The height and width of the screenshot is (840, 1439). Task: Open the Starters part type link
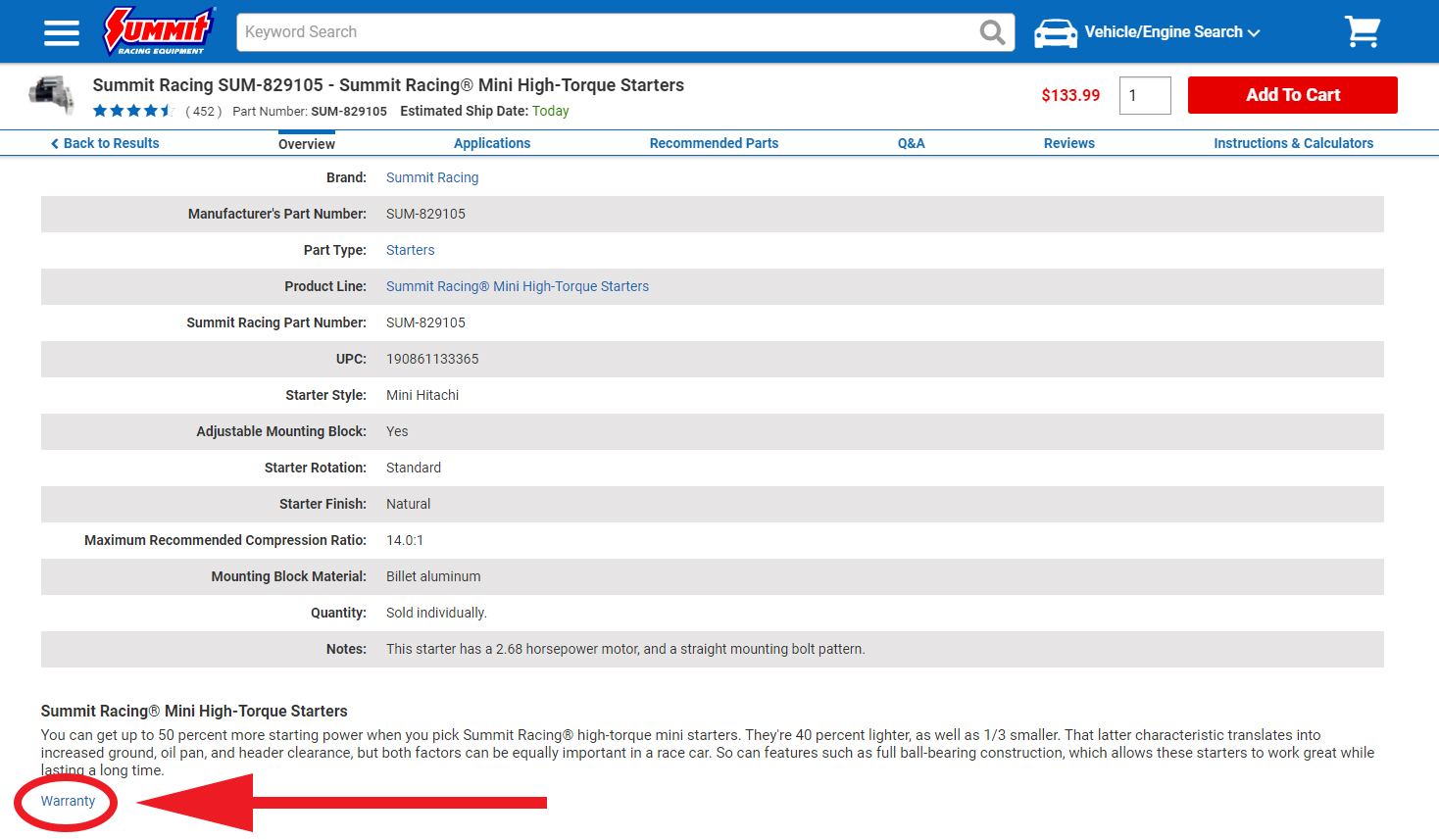[x=410, y=250]
